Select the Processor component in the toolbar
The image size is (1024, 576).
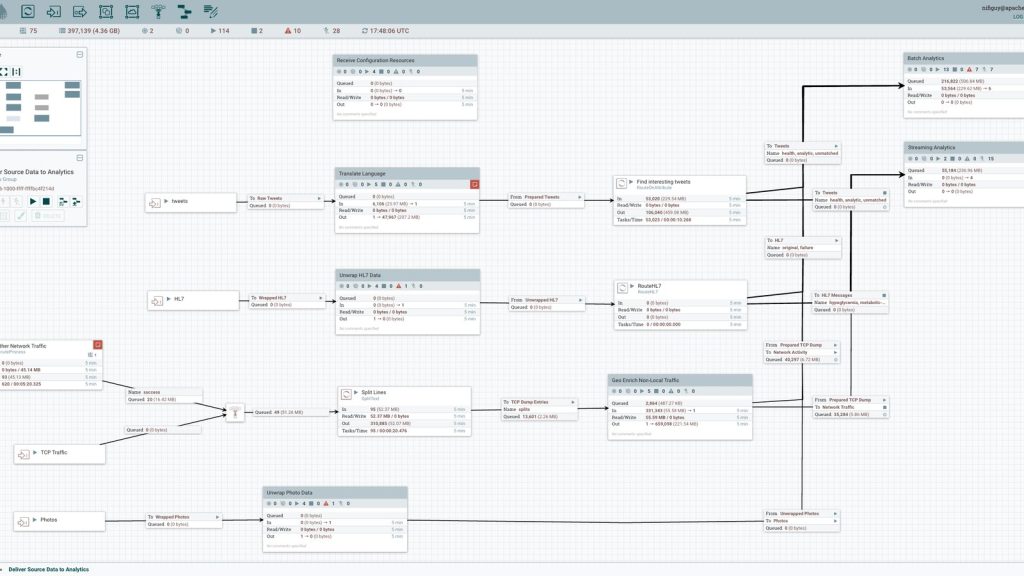click(27, 11)
